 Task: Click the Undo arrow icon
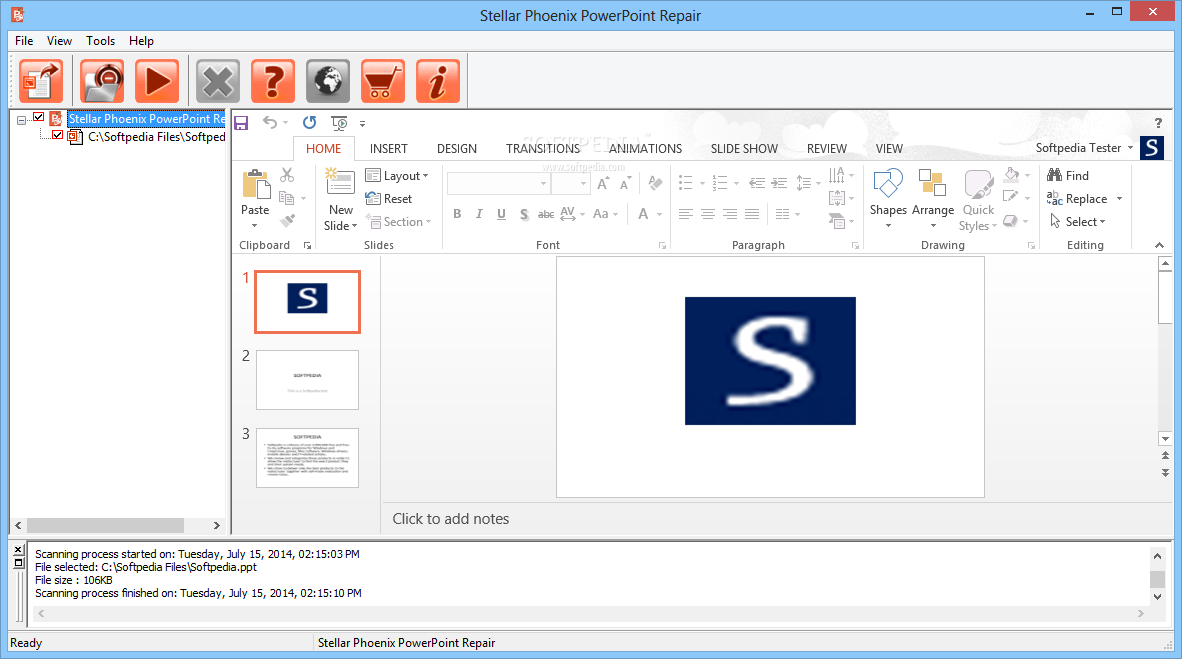[270, 122]
